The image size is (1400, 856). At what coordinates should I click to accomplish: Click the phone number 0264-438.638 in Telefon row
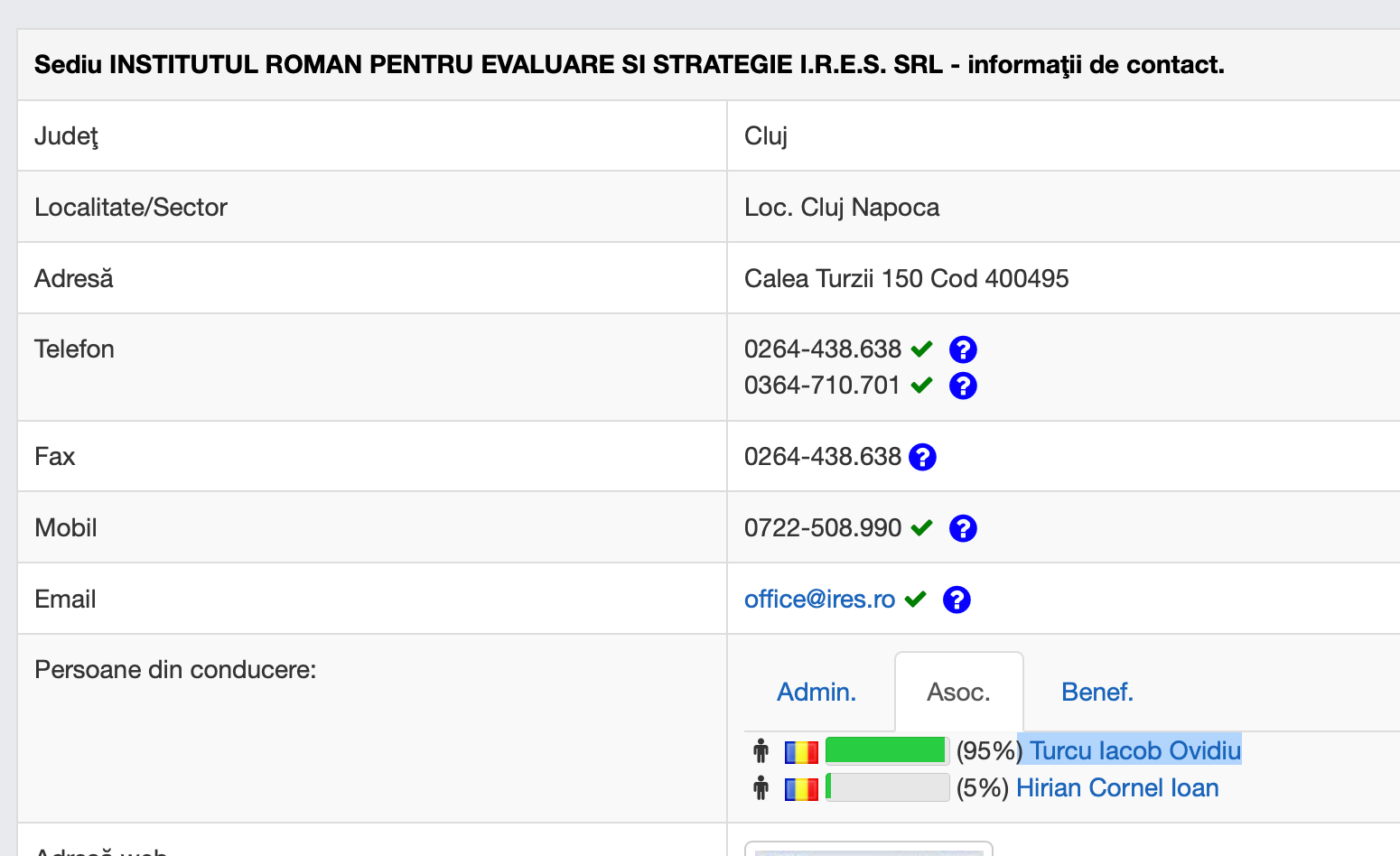coord(823,349)
